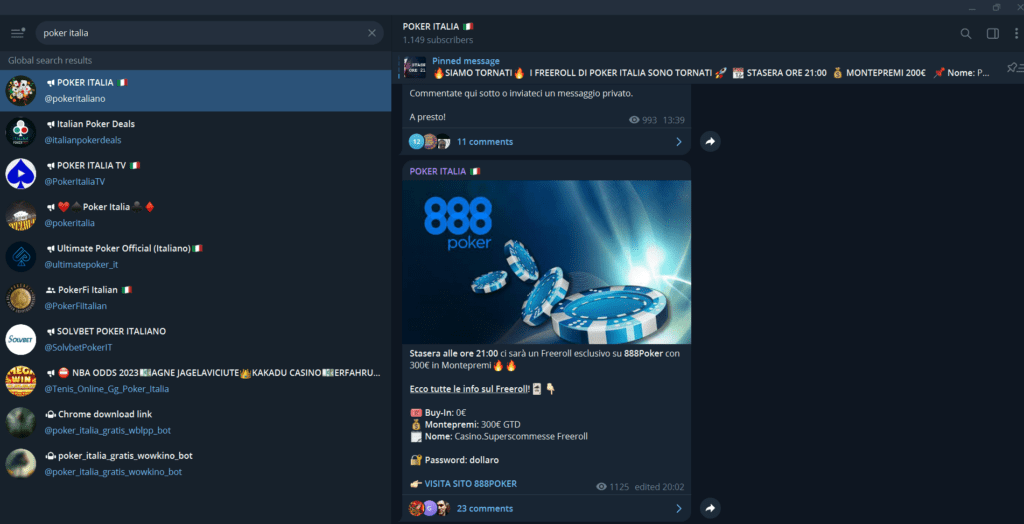
Task: Click 993 views count on message
Action: (643, 120)
